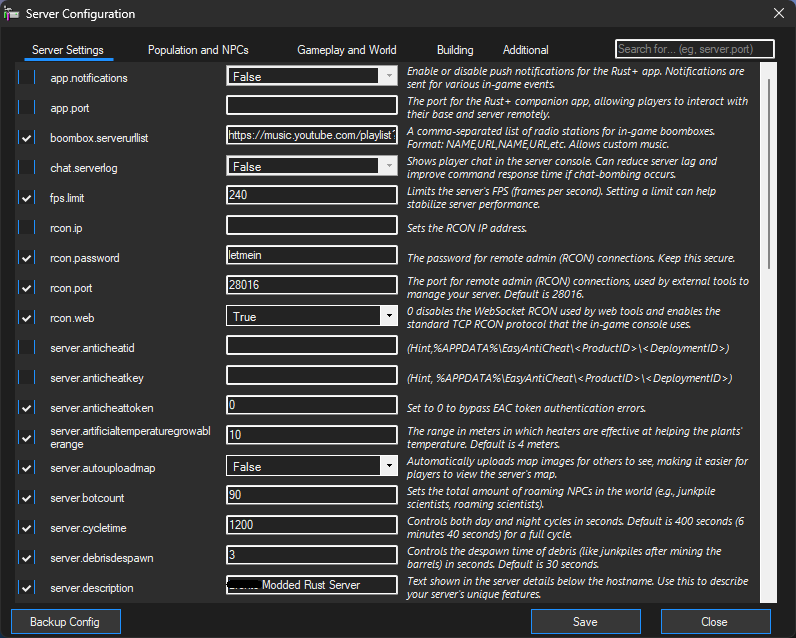This screenshot has width=796, height=638.
Task: Enable the chat.serverlog checkbox
Action: (26, 167)
